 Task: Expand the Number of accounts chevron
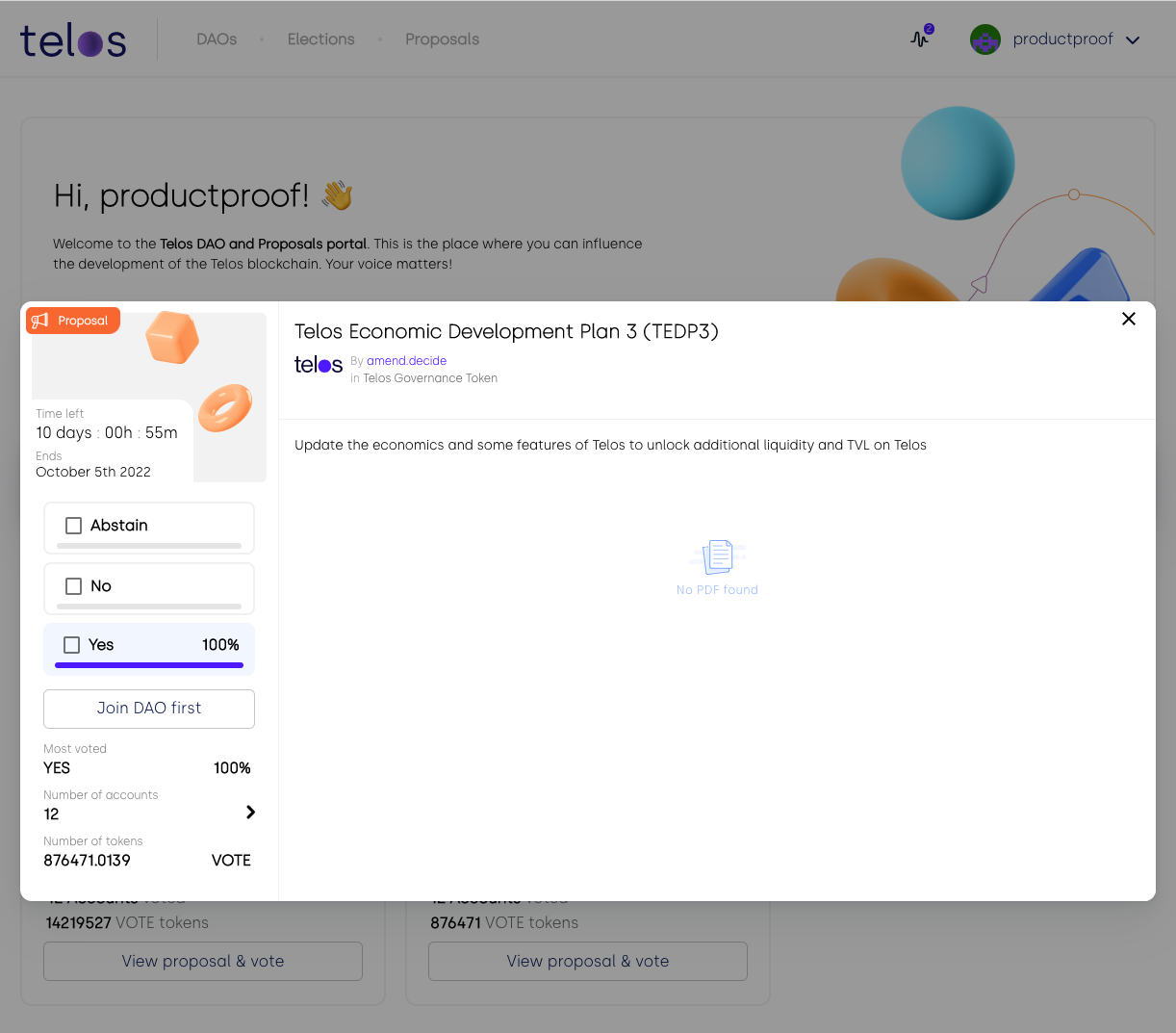(250, 812)
